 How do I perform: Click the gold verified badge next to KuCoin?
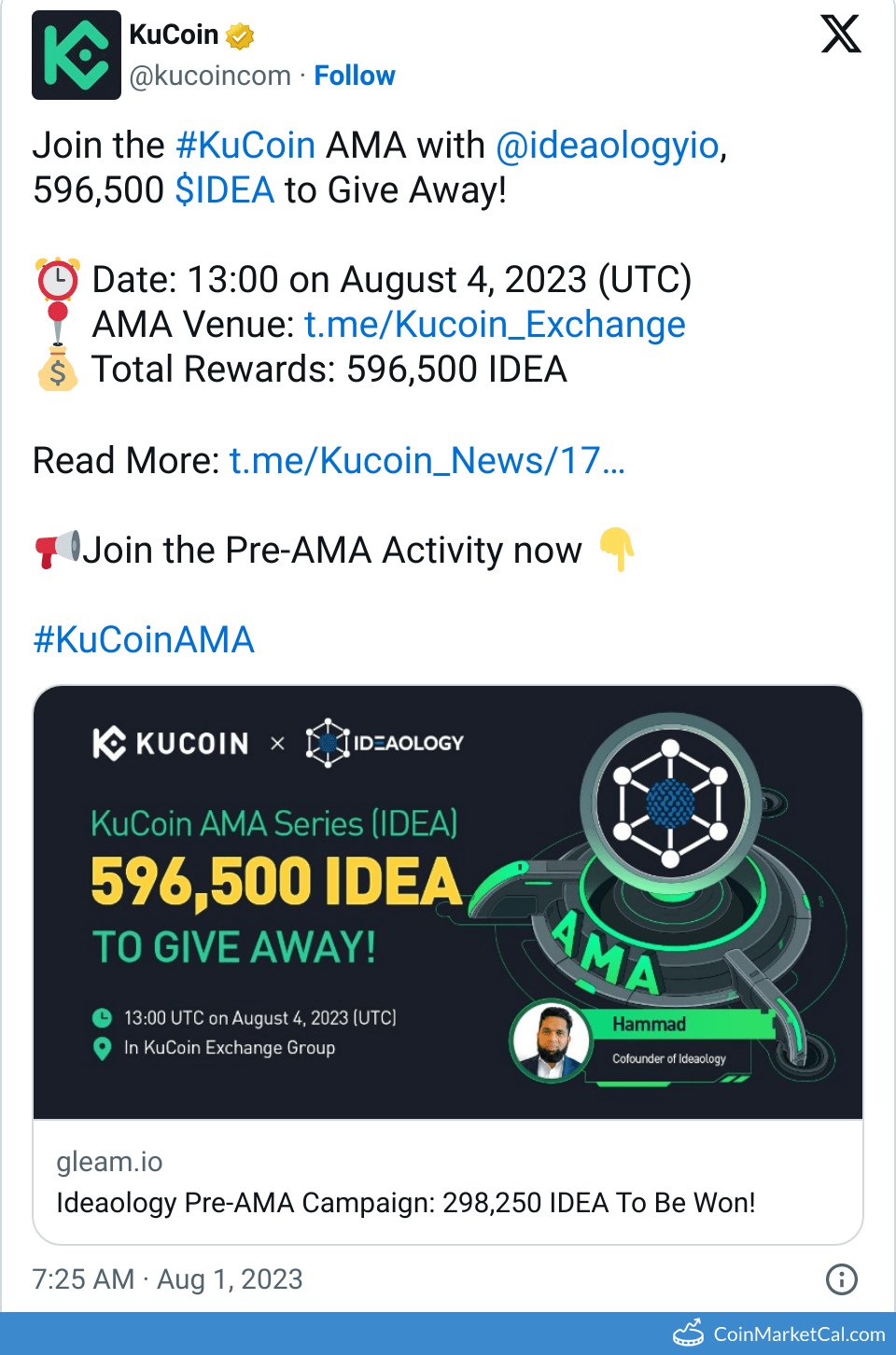tap(240, 35)
